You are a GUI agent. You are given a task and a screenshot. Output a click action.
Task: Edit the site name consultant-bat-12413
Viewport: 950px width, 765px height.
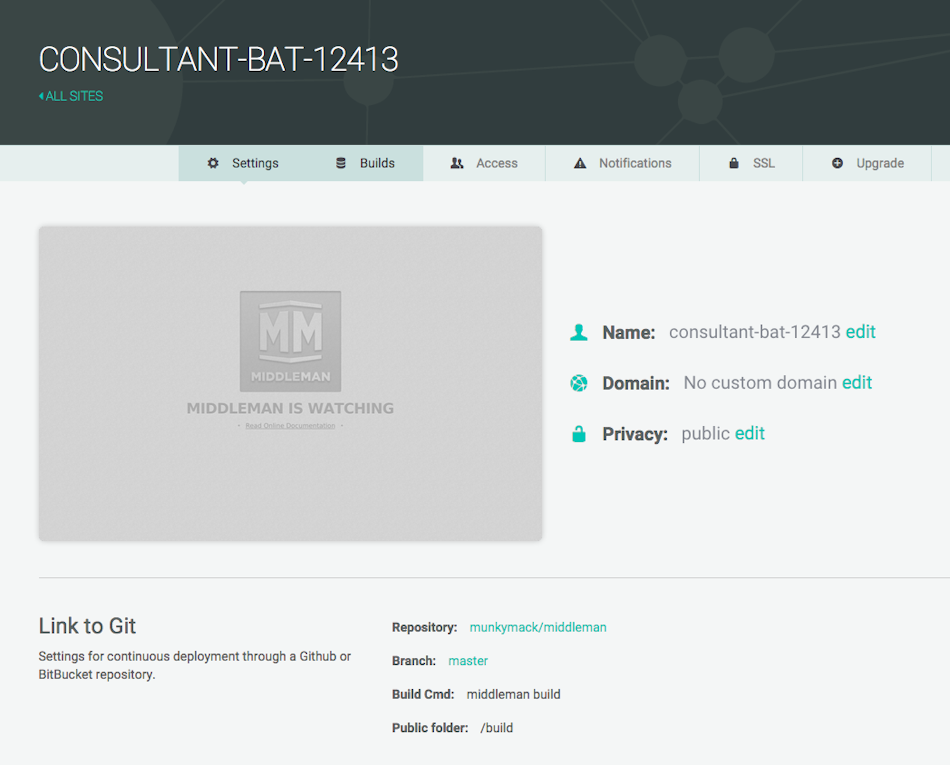click(860, 332)
